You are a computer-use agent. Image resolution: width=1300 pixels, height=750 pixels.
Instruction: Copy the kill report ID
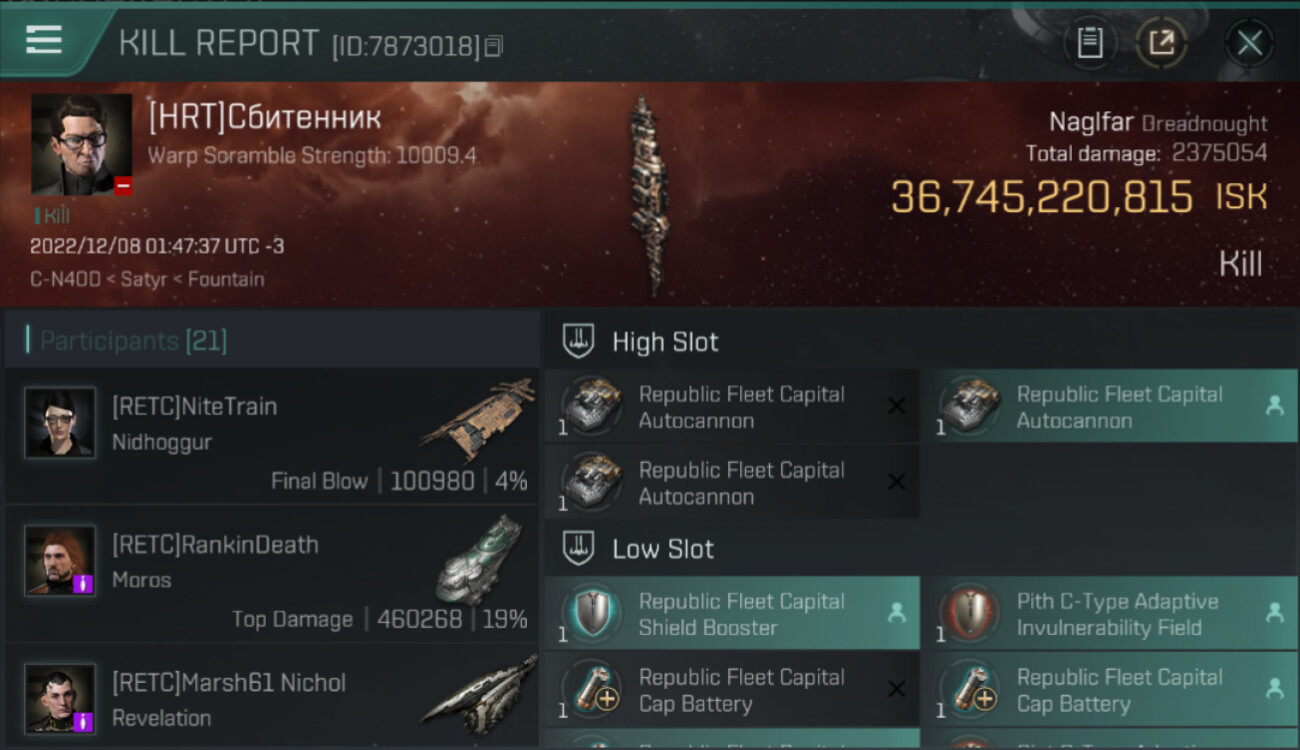tap(493, 46)
